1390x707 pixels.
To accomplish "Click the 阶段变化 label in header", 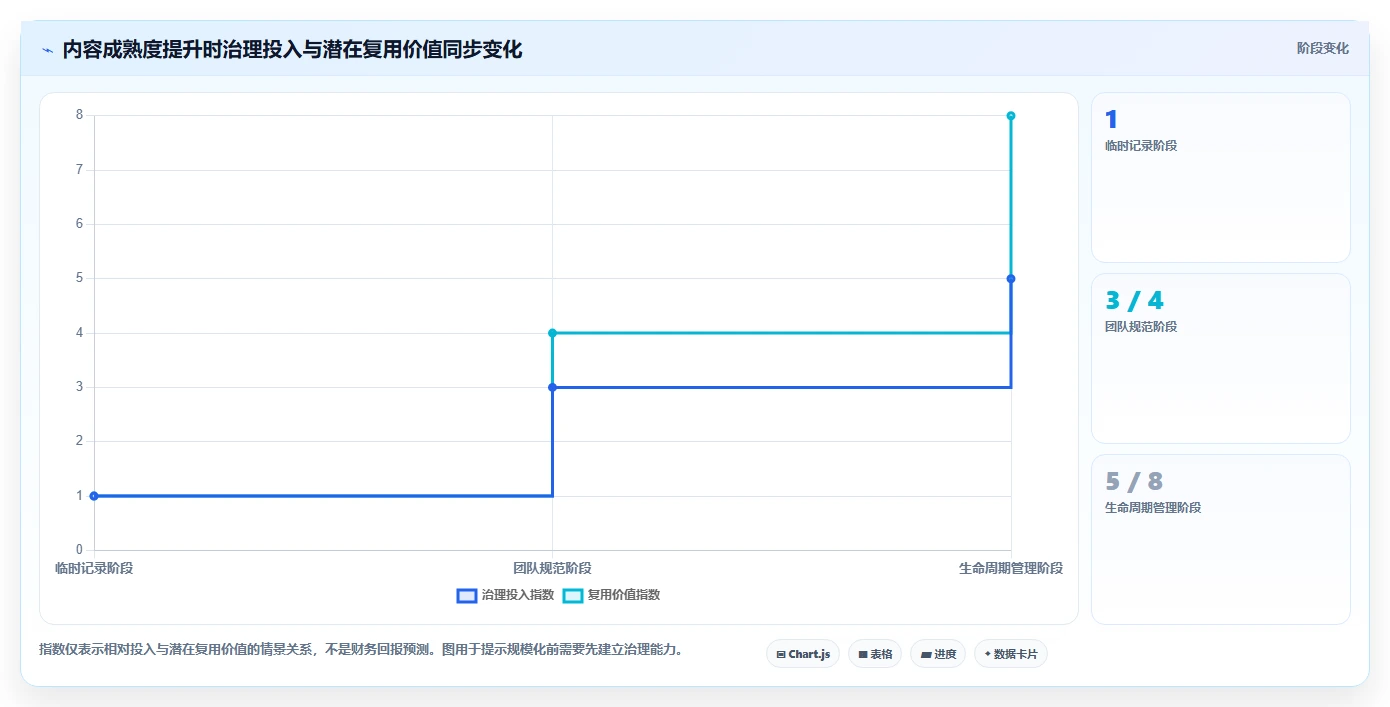I will coord(1322,48).
